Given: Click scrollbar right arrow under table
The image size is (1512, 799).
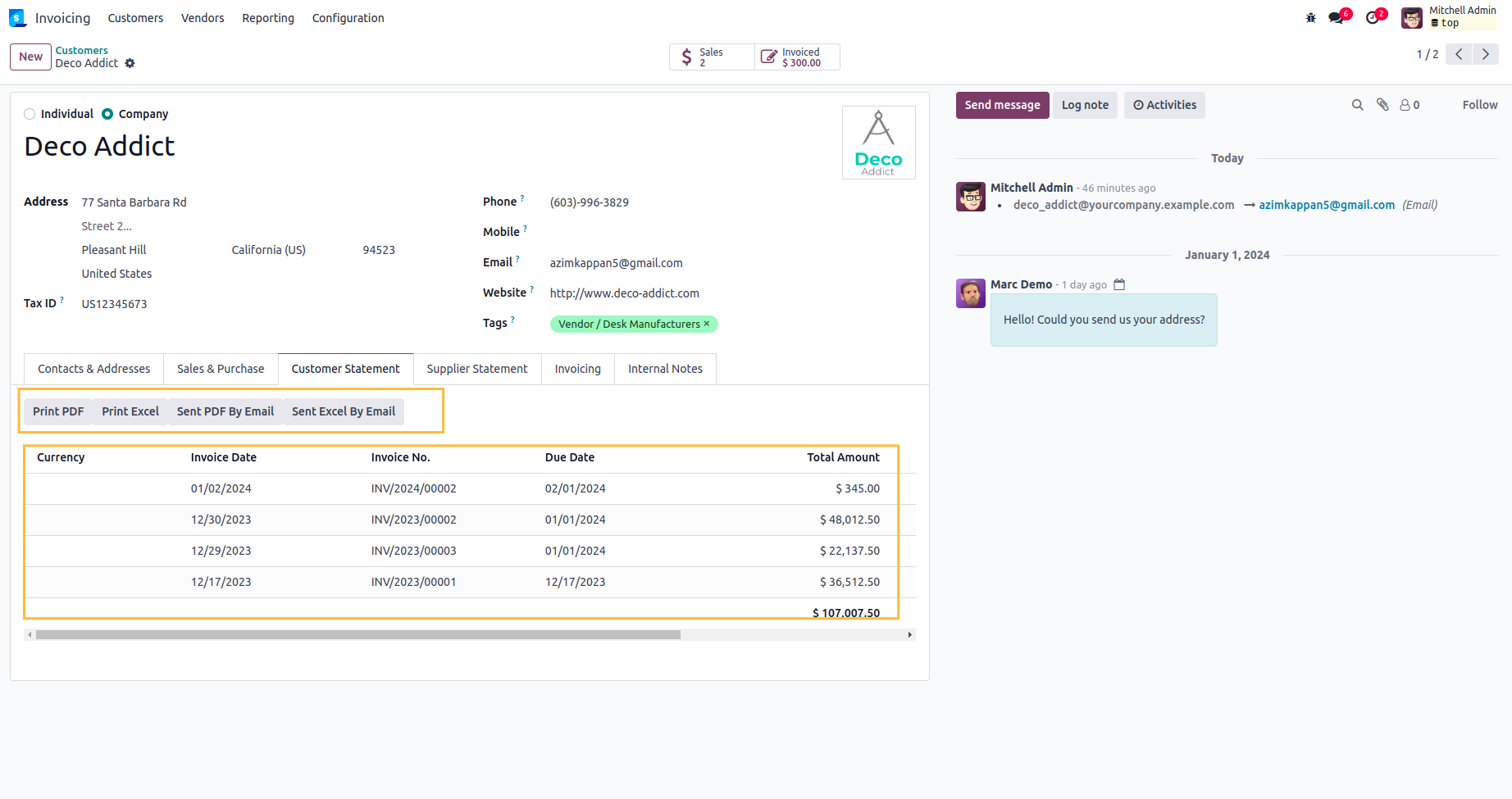Looking at the screenshot, I should (x=910, y=634).
